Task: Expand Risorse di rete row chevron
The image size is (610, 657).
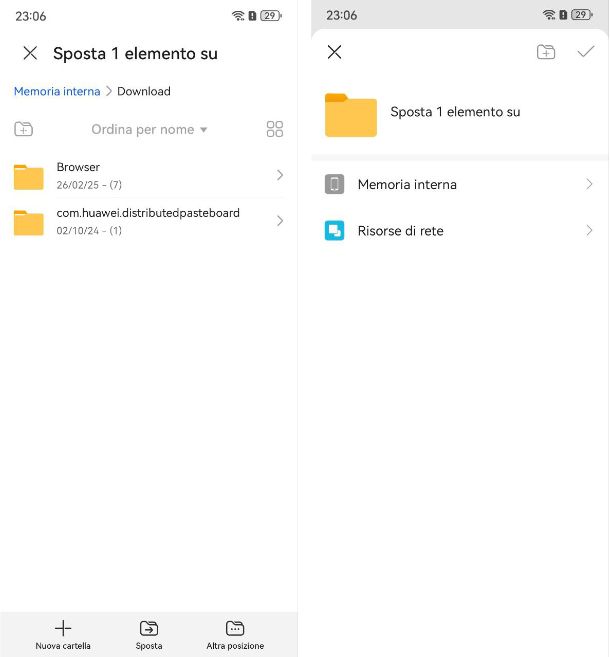Action: 589,230
